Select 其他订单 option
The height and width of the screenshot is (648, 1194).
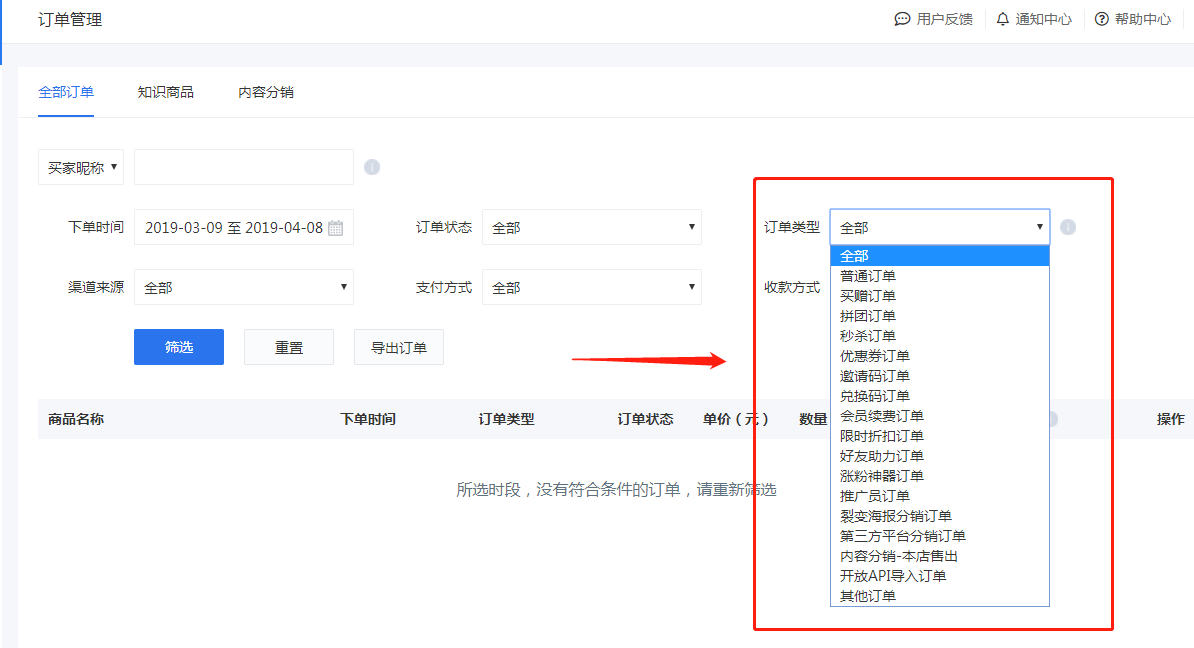click(940, 595)
